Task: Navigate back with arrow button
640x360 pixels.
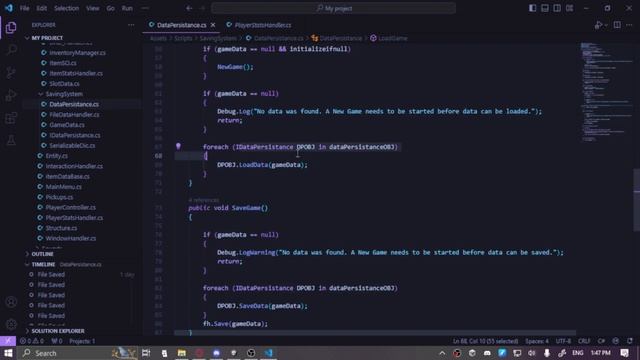Action: pyautogui.click(x=189, y=8)
